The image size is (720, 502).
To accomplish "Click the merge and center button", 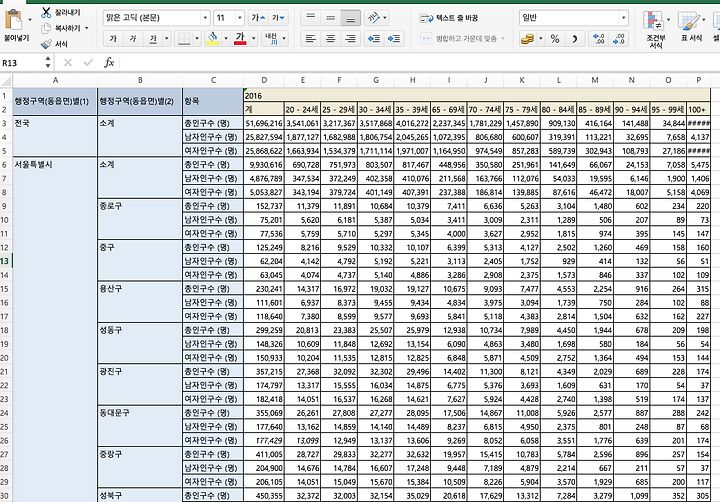I will click(459, 39).
